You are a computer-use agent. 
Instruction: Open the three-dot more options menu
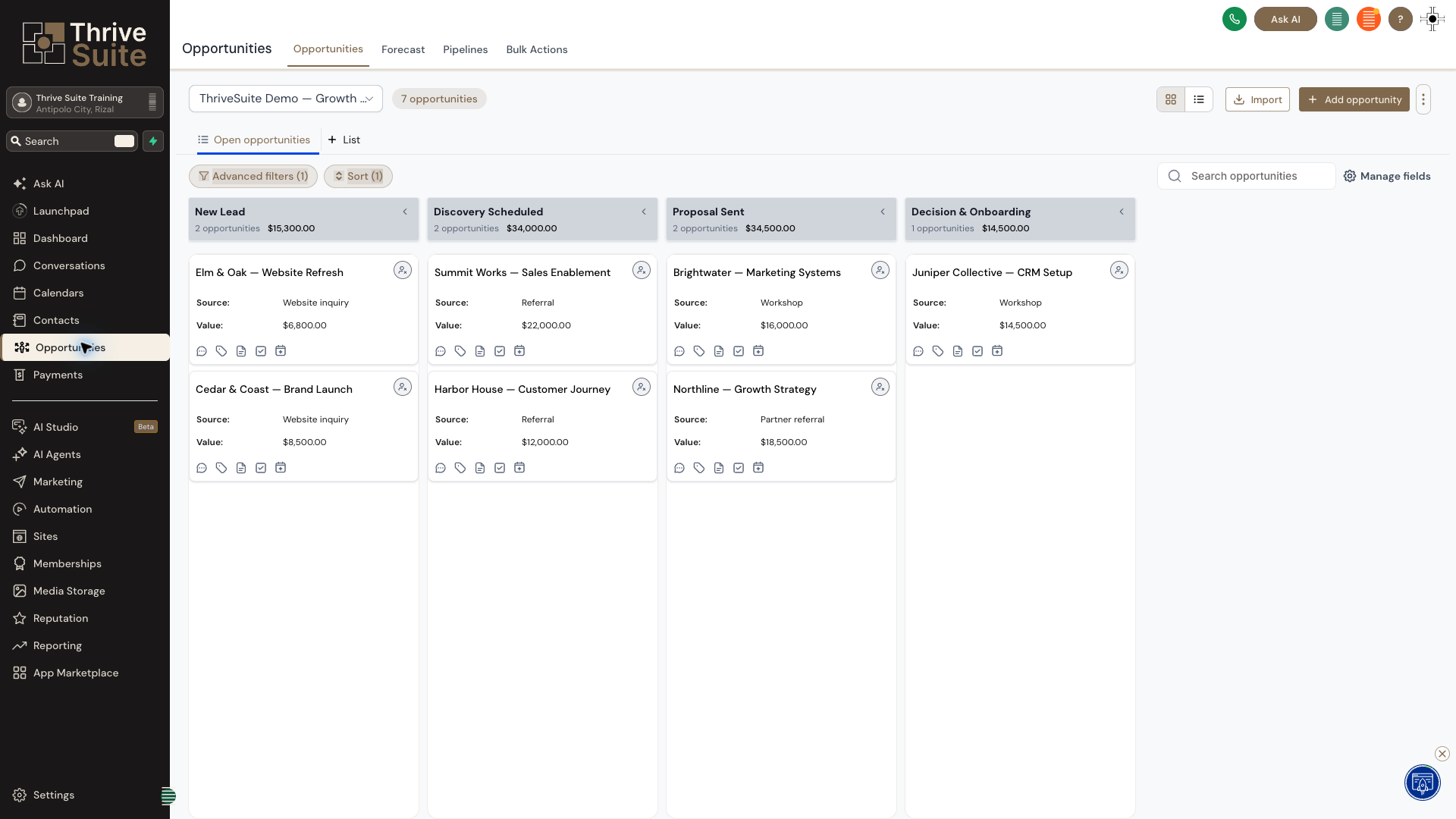[x=1423, y=99]
